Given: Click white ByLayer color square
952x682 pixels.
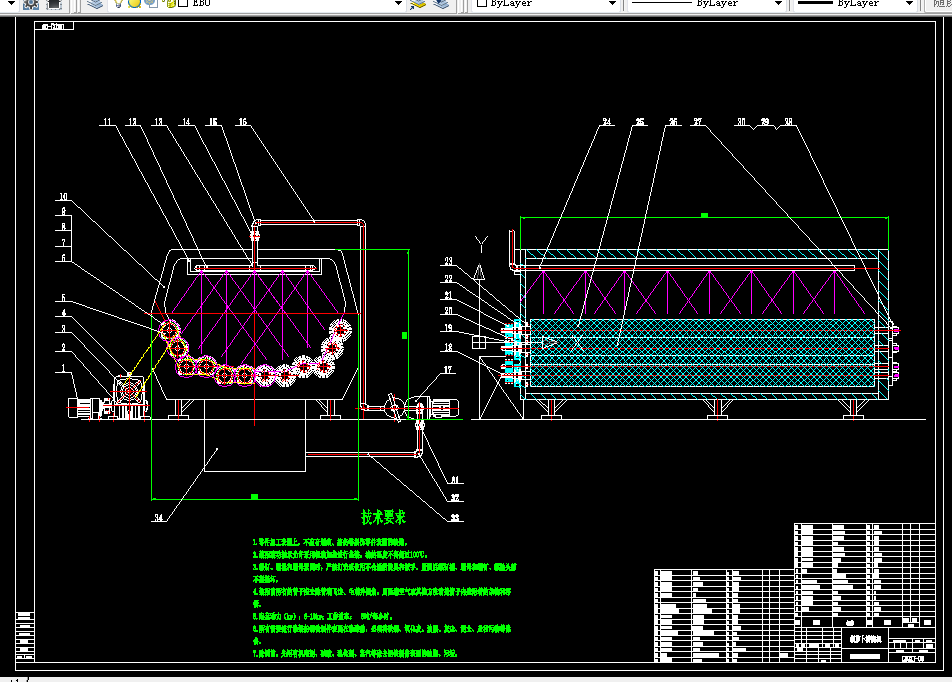Looking at the screenshot, I should (482, 3).
